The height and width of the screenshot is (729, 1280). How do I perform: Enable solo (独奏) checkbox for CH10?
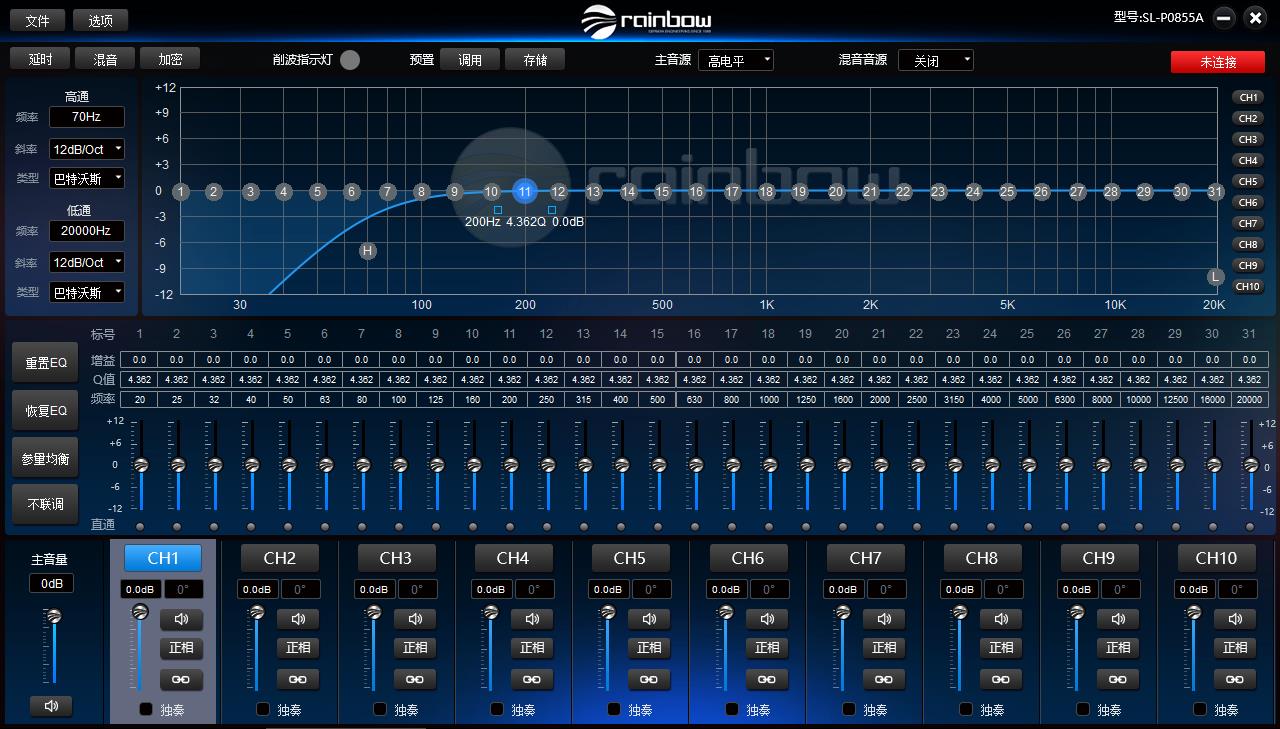pos(1200,709)
